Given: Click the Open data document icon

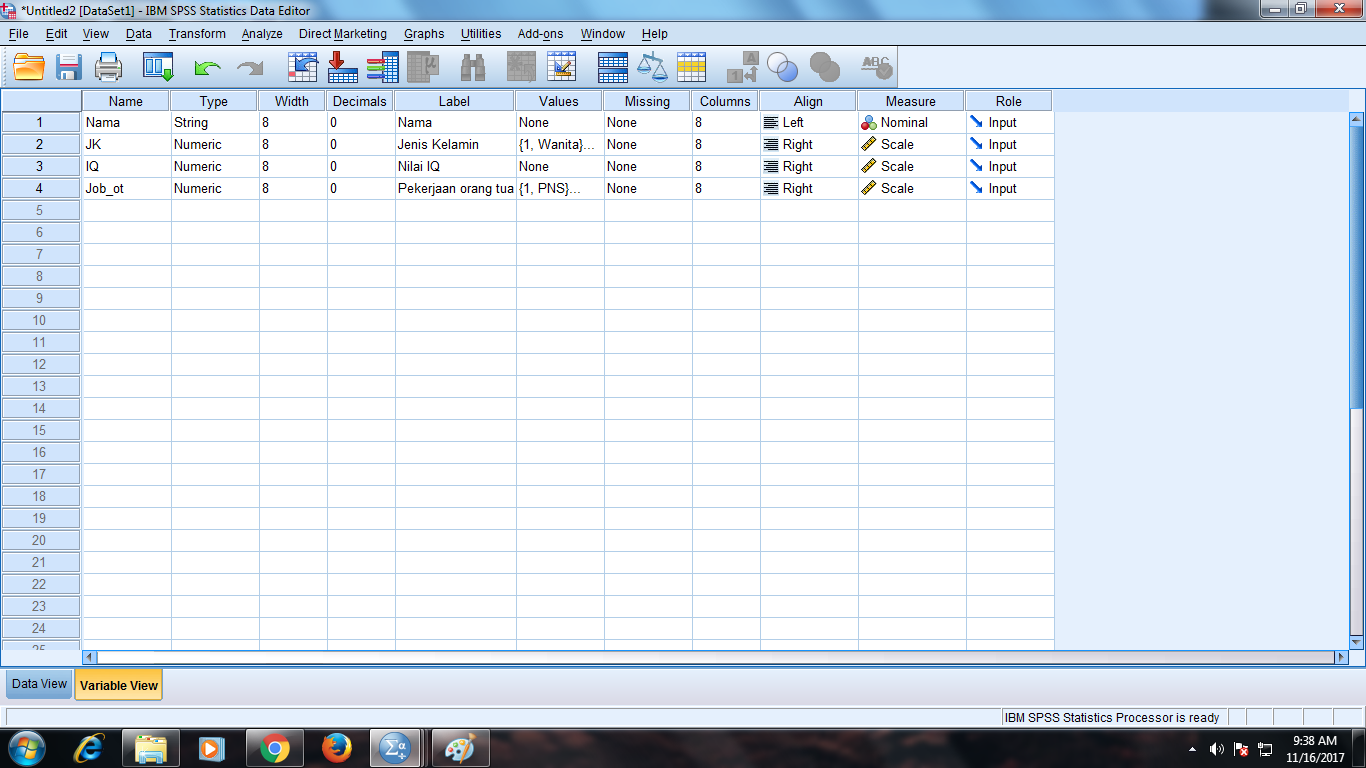Looking at the screenshot, I should coord(29,67).
